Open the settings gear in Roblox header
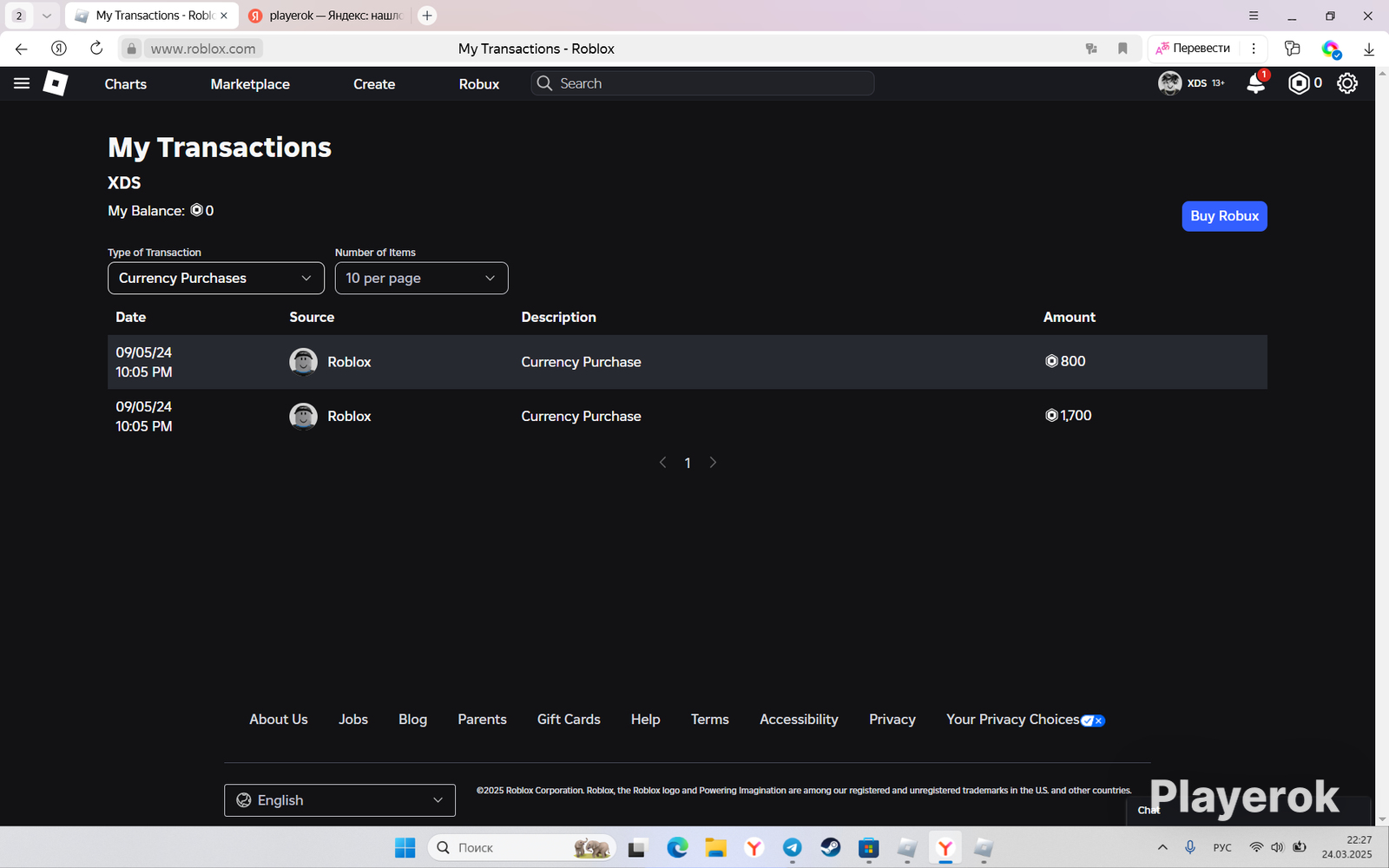Screen dimensions: 1389x868 (1347, 83)
